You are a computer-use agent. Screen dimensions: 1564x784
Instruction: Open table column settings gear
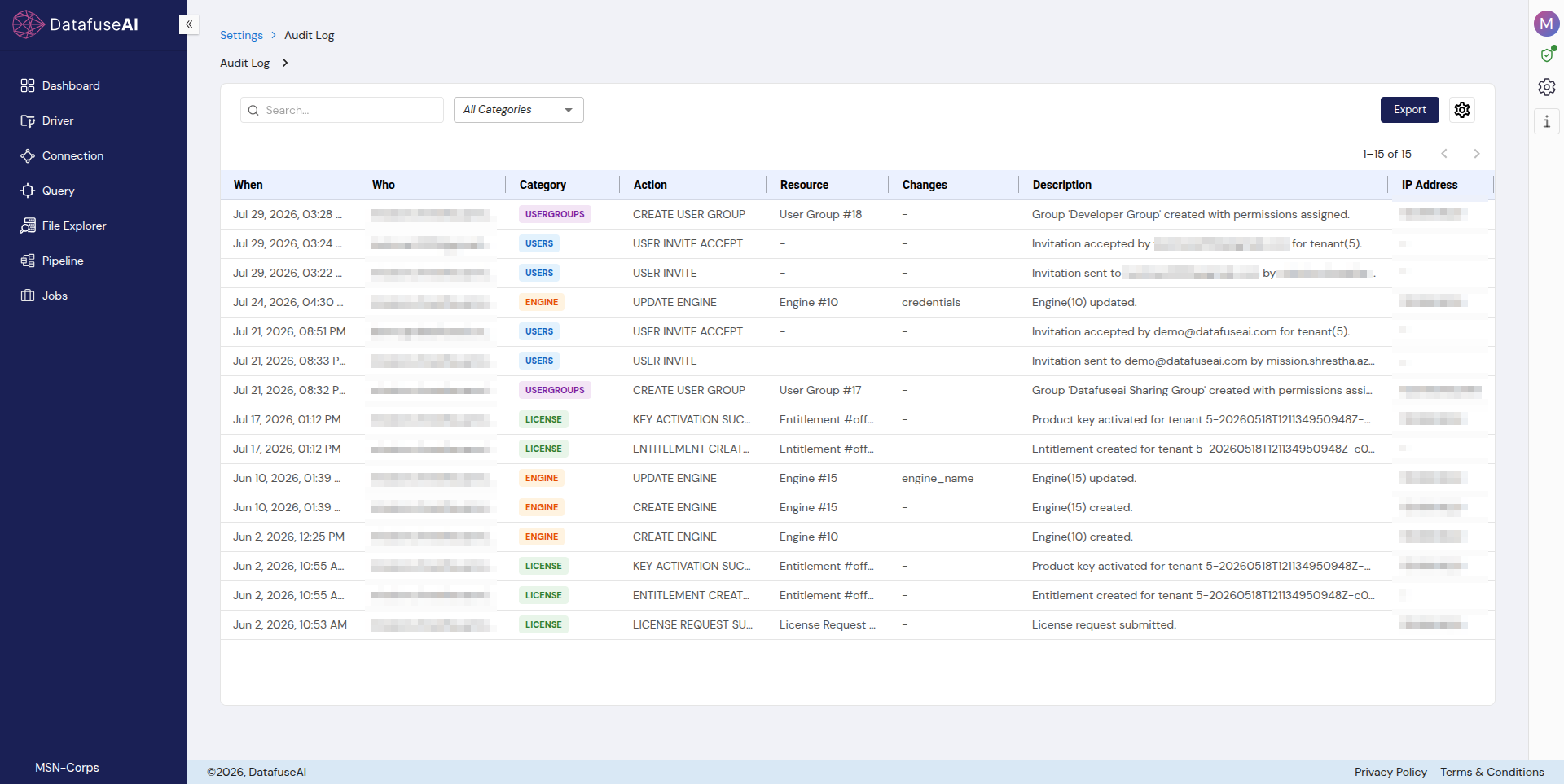coord(1462,110)
